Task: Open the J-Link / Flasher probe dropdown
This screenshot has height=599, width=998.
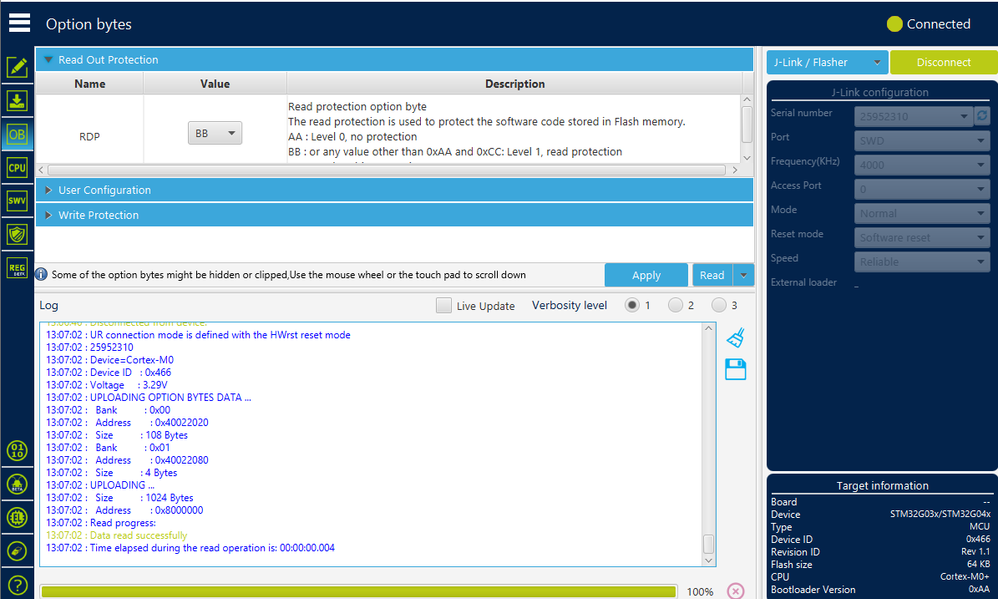Action: [827, 62]
